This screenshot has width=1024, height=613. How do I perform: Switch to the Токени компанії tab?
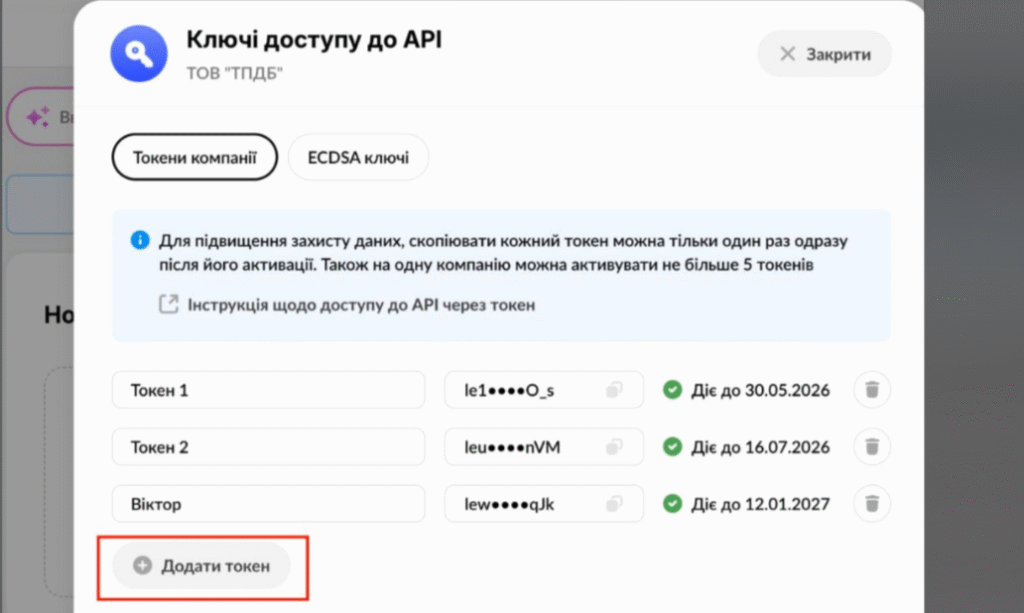tap(194, 157)
